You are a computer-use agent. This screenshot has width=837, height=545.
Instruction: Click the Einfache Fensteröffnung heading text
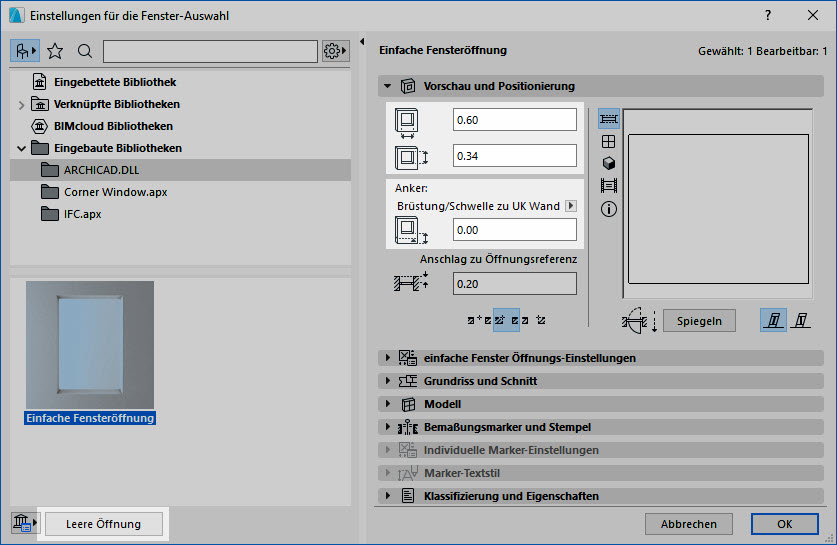point(443,50)
